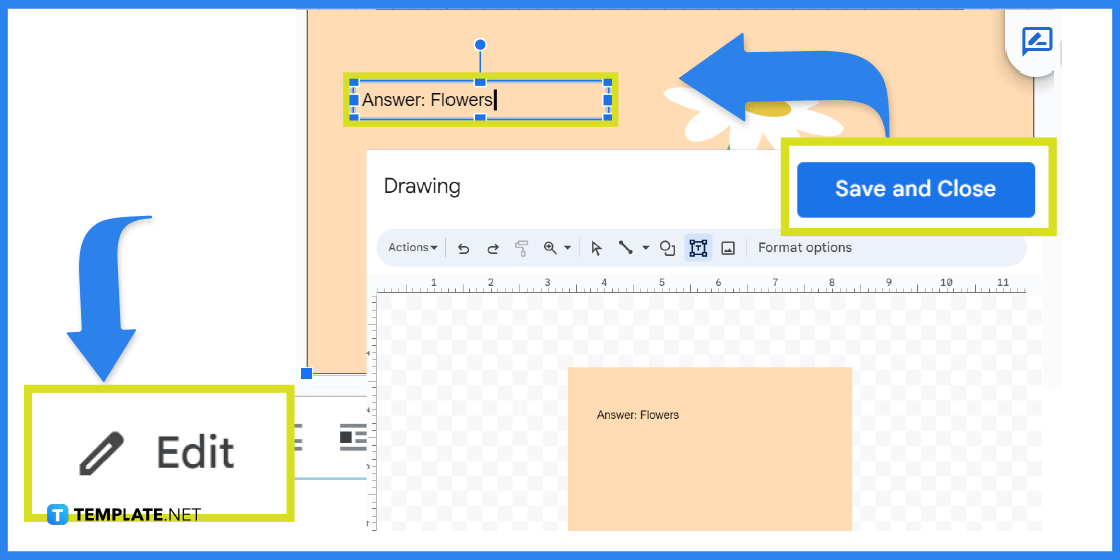
Task: Pick the Line drawing tool
Action: pos(626,248)
